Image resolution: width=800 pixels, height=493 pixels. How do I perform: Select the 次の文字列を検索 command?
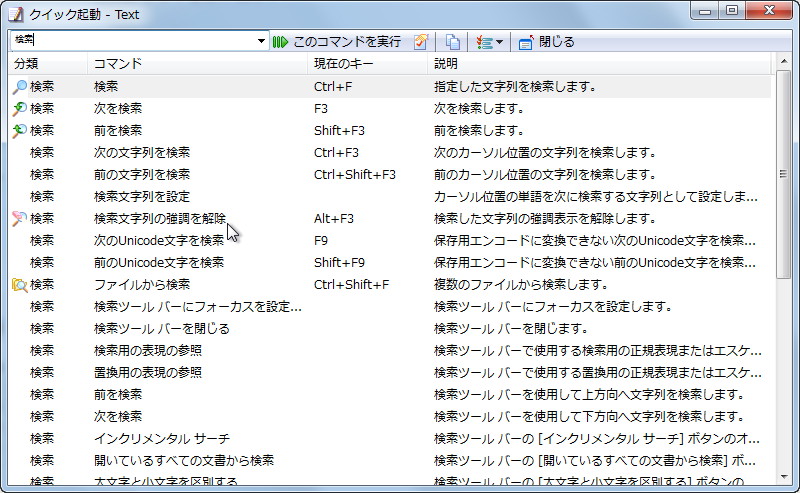click(142, 153)
